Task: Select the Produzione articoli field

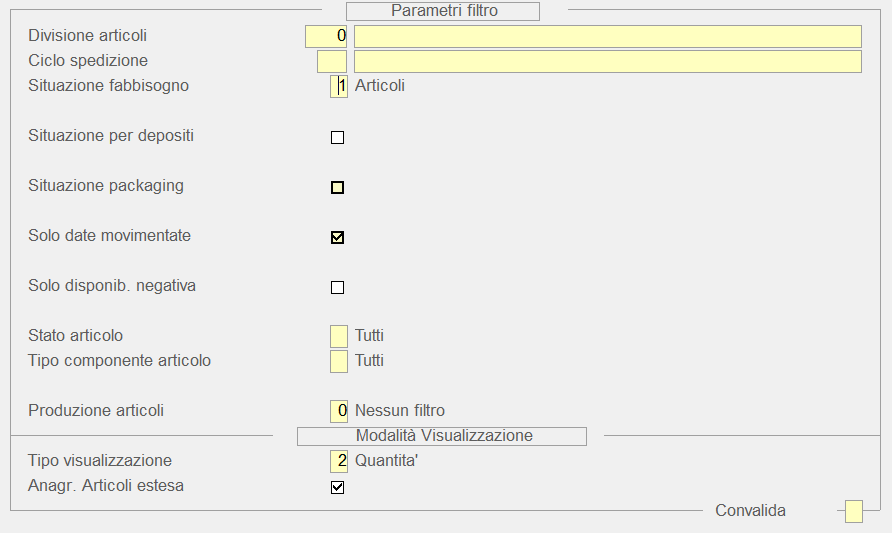Action: coord(339,410)
